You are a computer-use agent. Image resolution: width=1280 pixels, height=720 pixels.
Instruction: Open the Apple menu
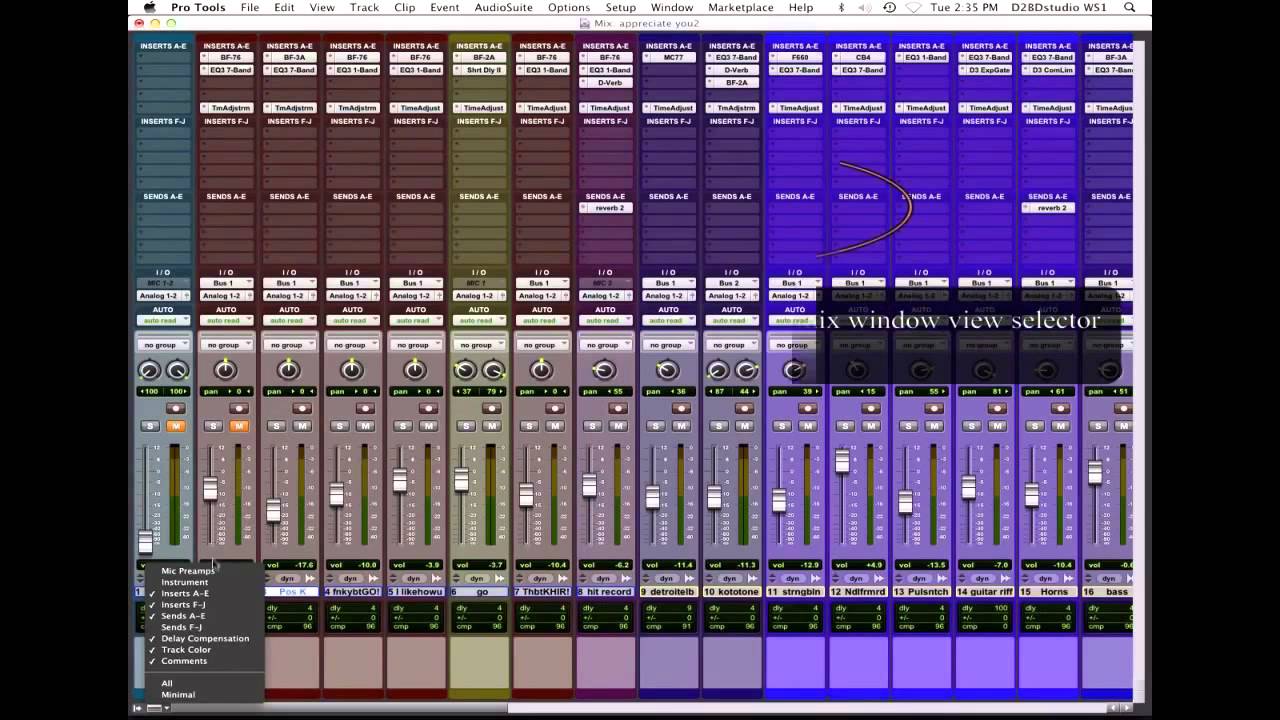(150, 7)
